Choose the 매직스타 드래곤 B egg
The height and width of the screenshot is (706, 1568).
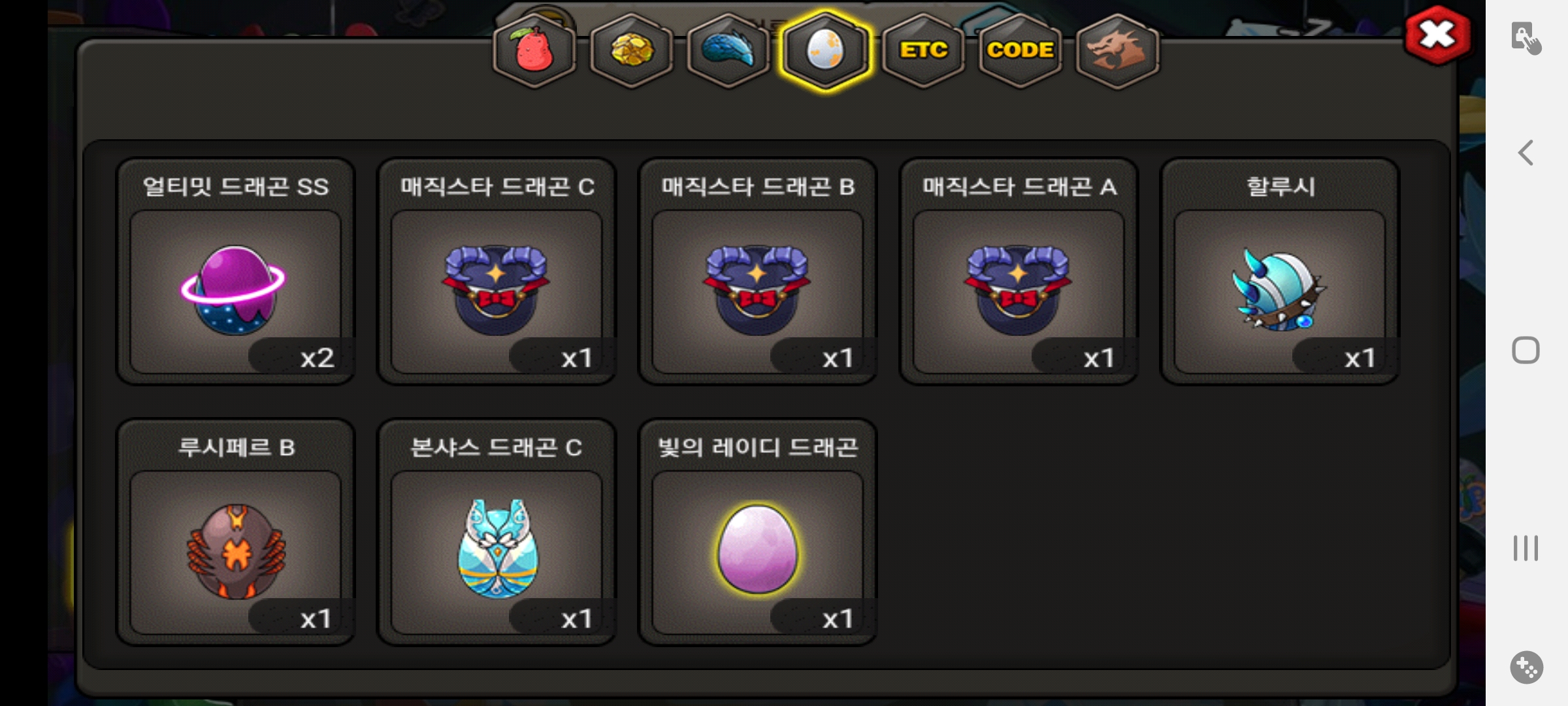click(758, 271)
